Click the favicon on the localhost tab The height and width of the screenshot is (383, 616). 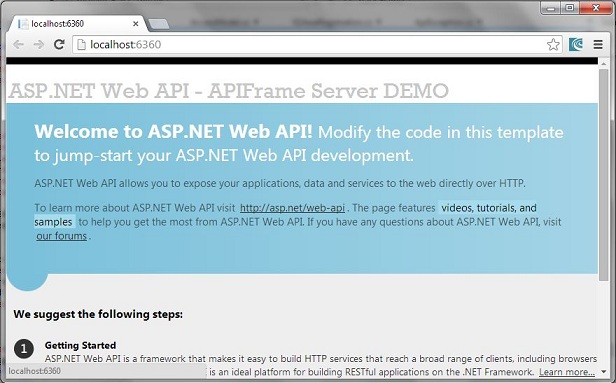pyautogui.click(x=23, y=24)
